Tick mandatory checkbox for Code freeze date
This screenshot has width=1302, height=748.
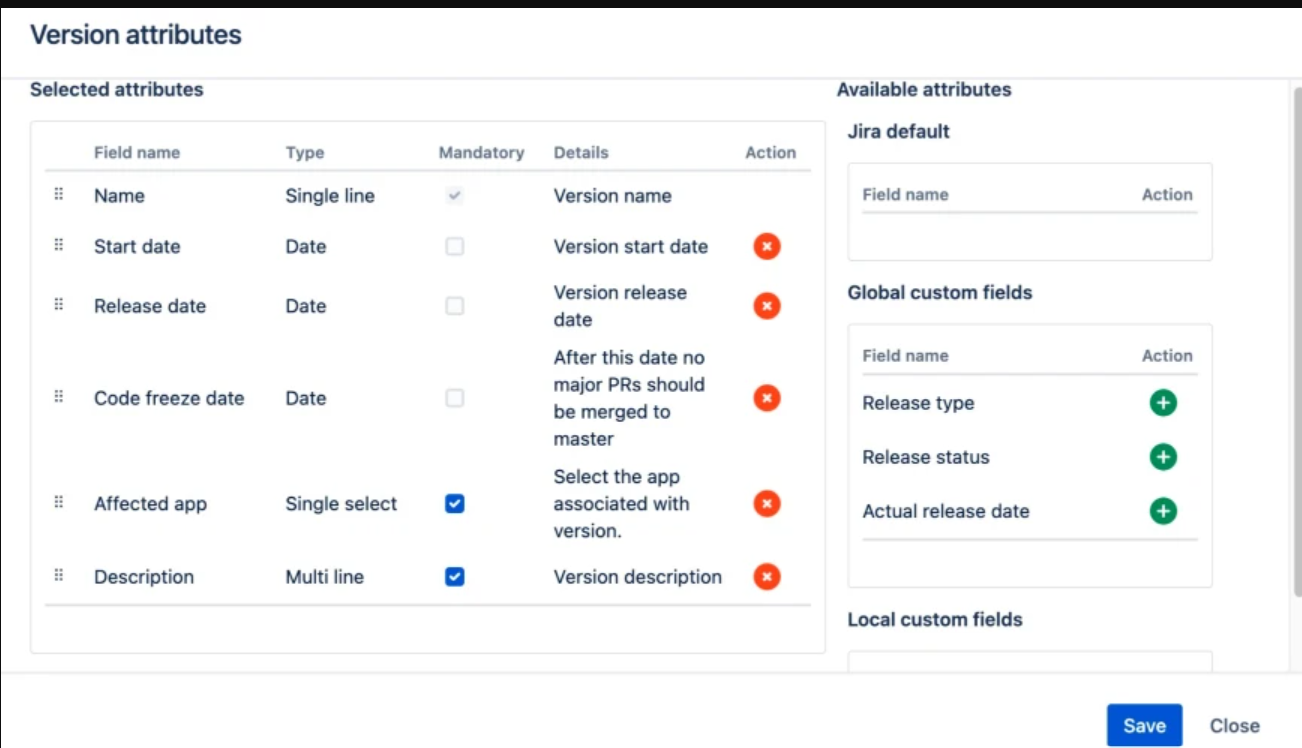pos(455,398)
